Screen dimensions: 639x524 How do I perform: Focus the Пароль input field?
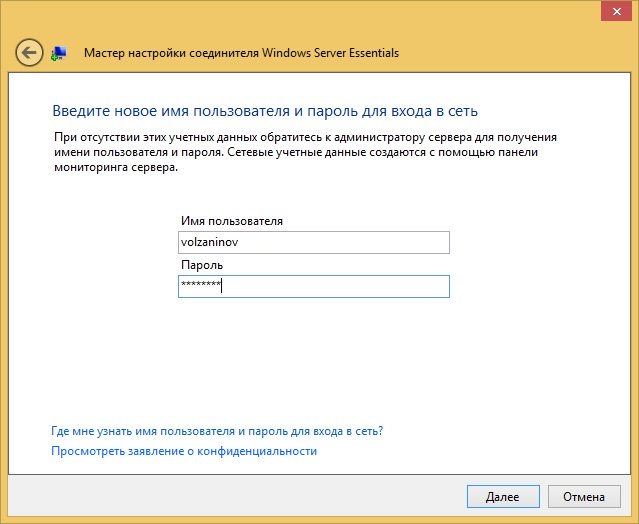pyautogui.click(x=314, y=286)
